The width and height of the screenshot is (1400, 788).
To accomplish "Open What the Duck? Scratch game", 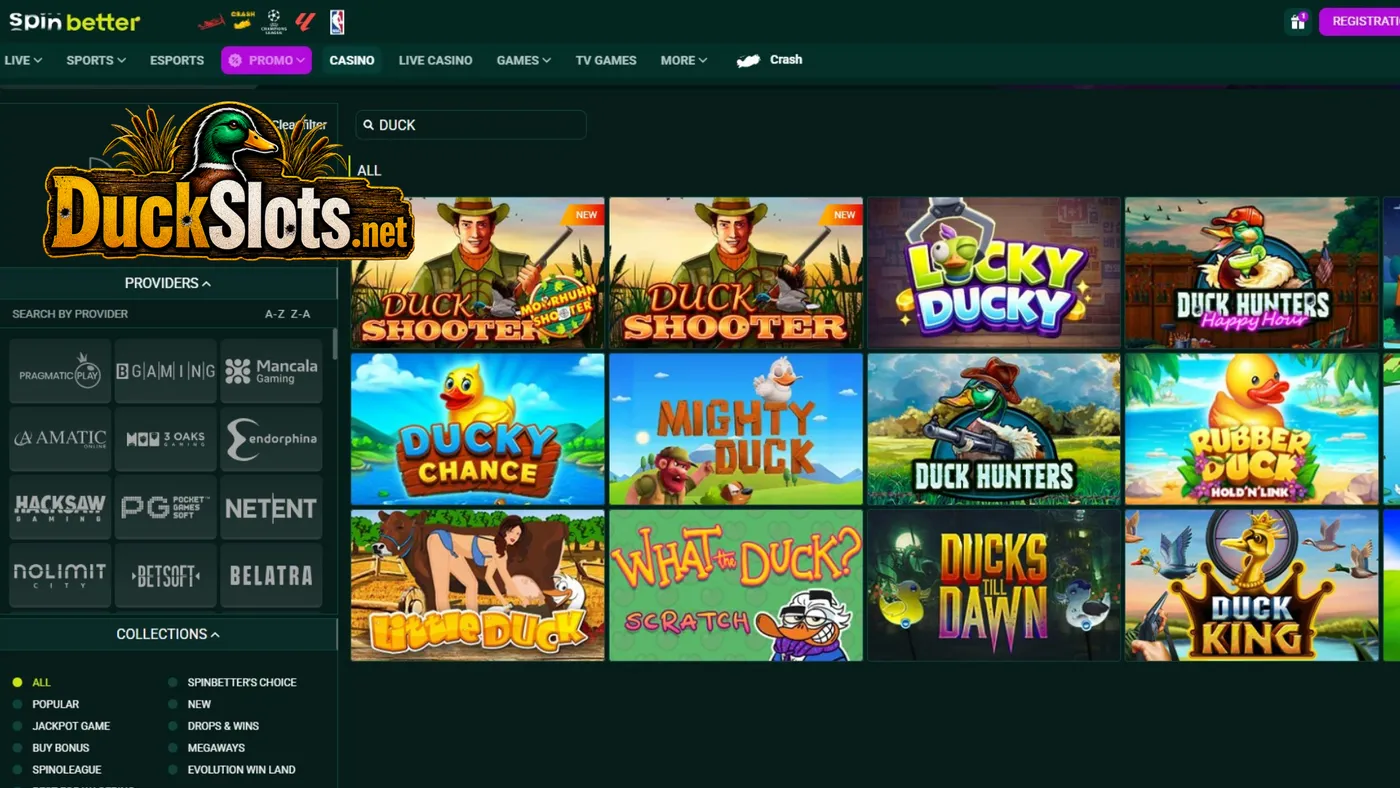I will click(736, 585).
